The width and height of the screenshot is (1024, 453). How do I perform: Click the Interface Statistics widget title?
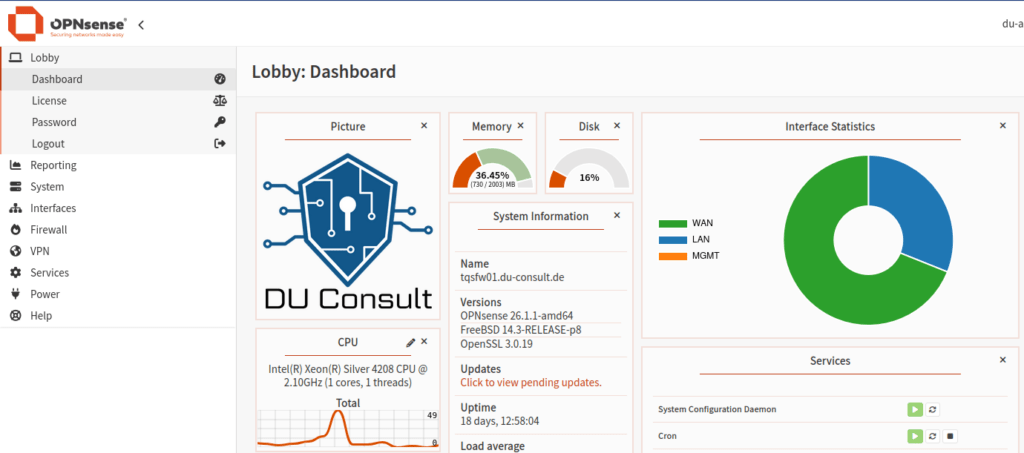pyautogui.click(x=830, y=126)
